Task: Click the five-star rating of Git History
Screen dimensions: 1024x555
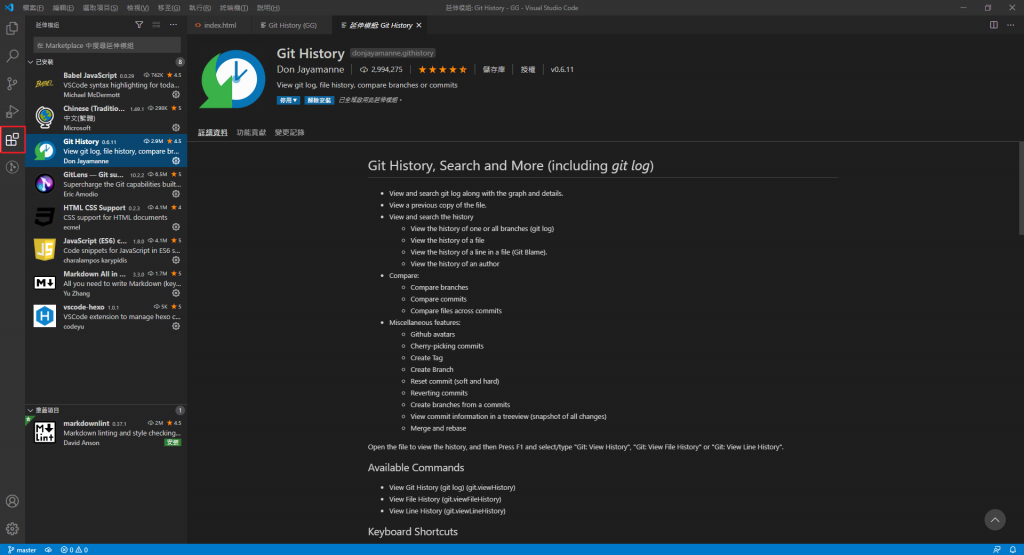Action: point(443,69)
